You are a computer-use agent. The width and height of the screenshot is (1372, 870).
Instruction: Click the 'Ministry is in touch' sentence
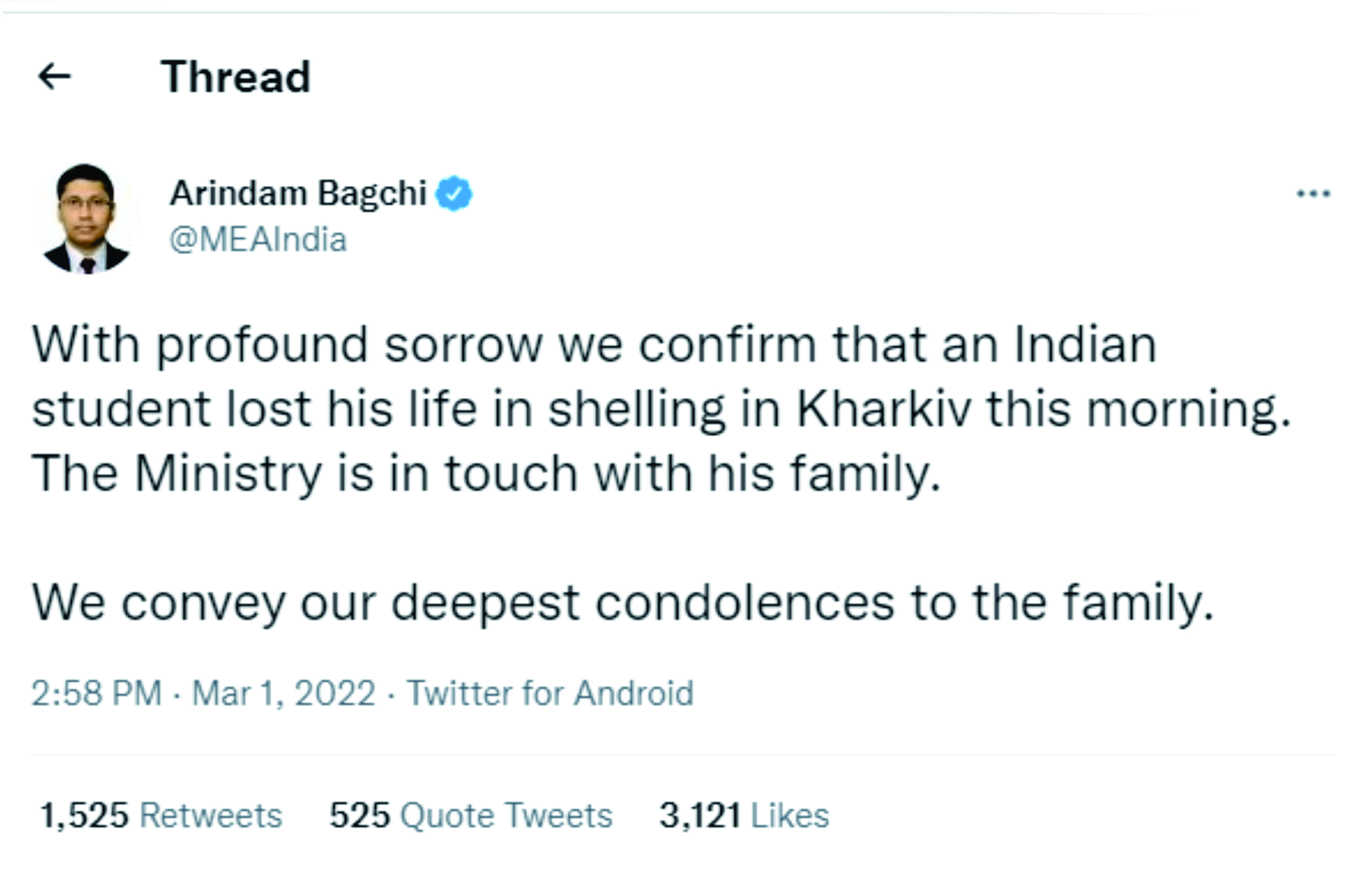point(485,475)
